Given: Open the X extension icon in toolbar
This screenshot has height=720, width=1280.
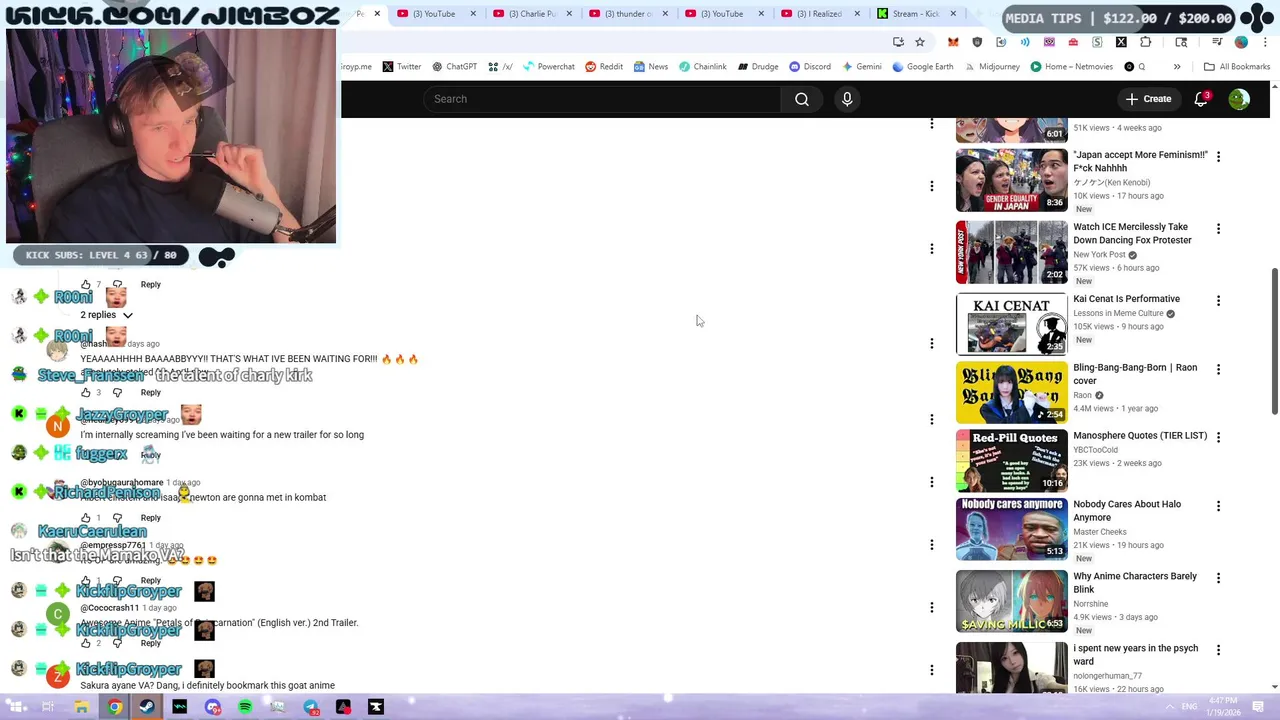Looking at the screenshot, I should click(1121, 42).
